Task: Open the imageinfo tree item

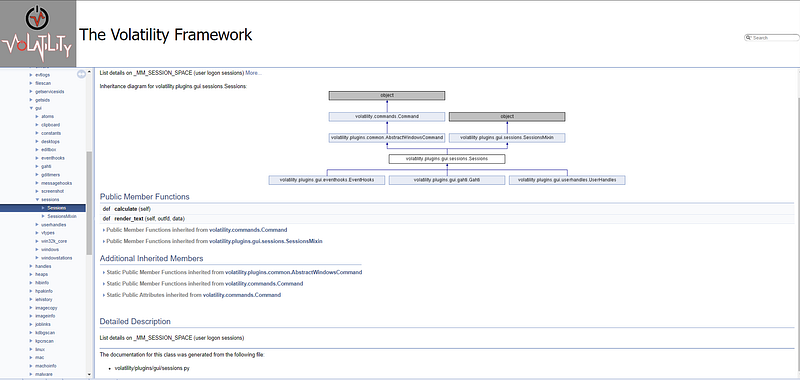Action: pyautogui.click(x=45, y=316)
